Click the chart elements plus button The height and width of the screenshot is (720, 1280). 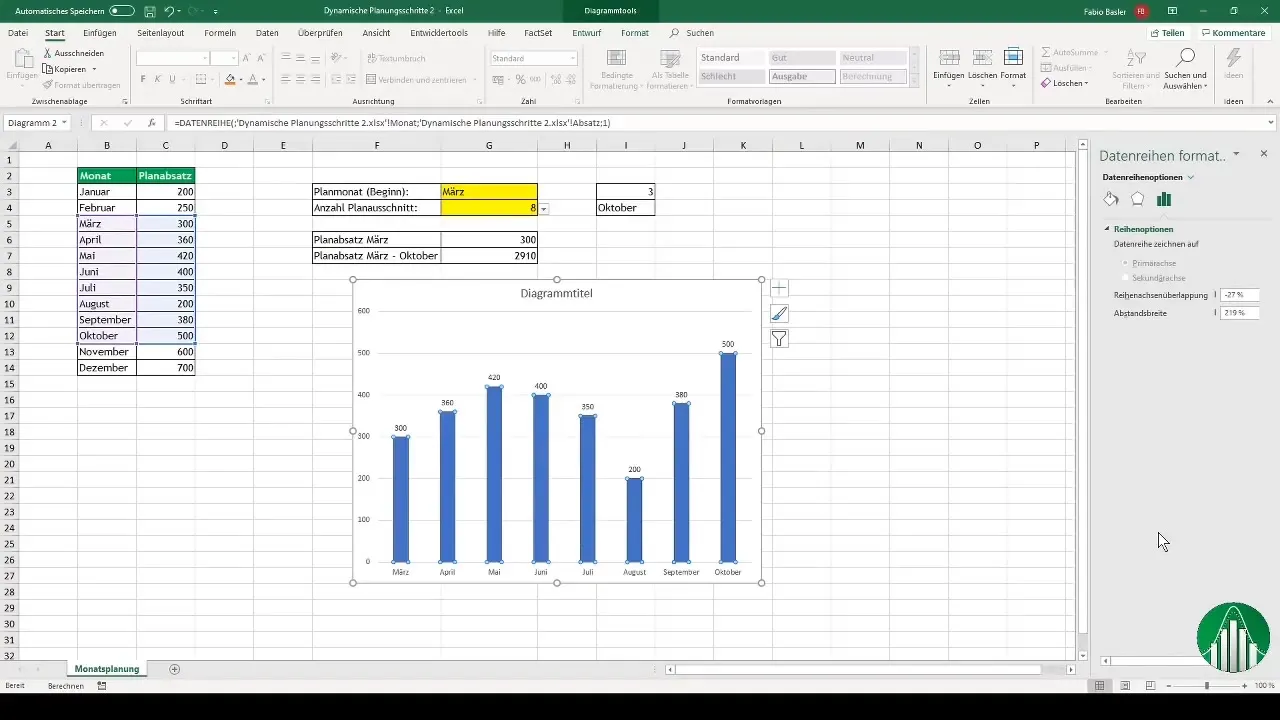780,289
